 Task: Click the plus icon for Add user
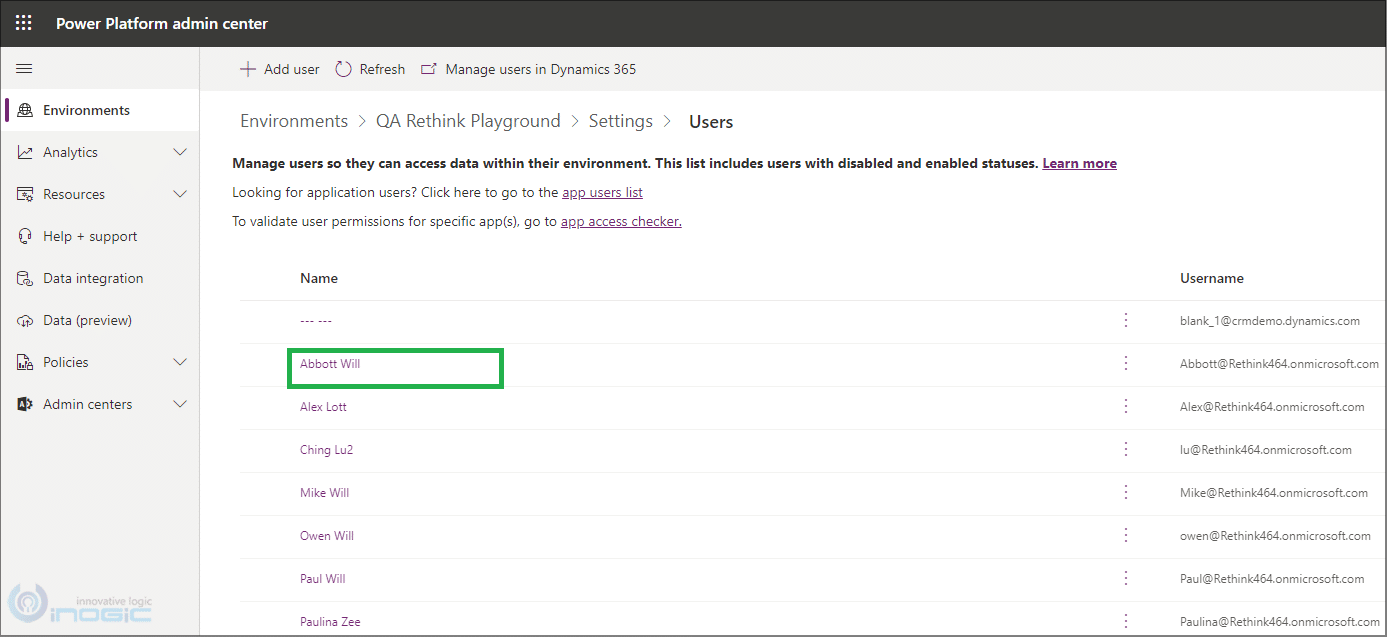(248, 69)
